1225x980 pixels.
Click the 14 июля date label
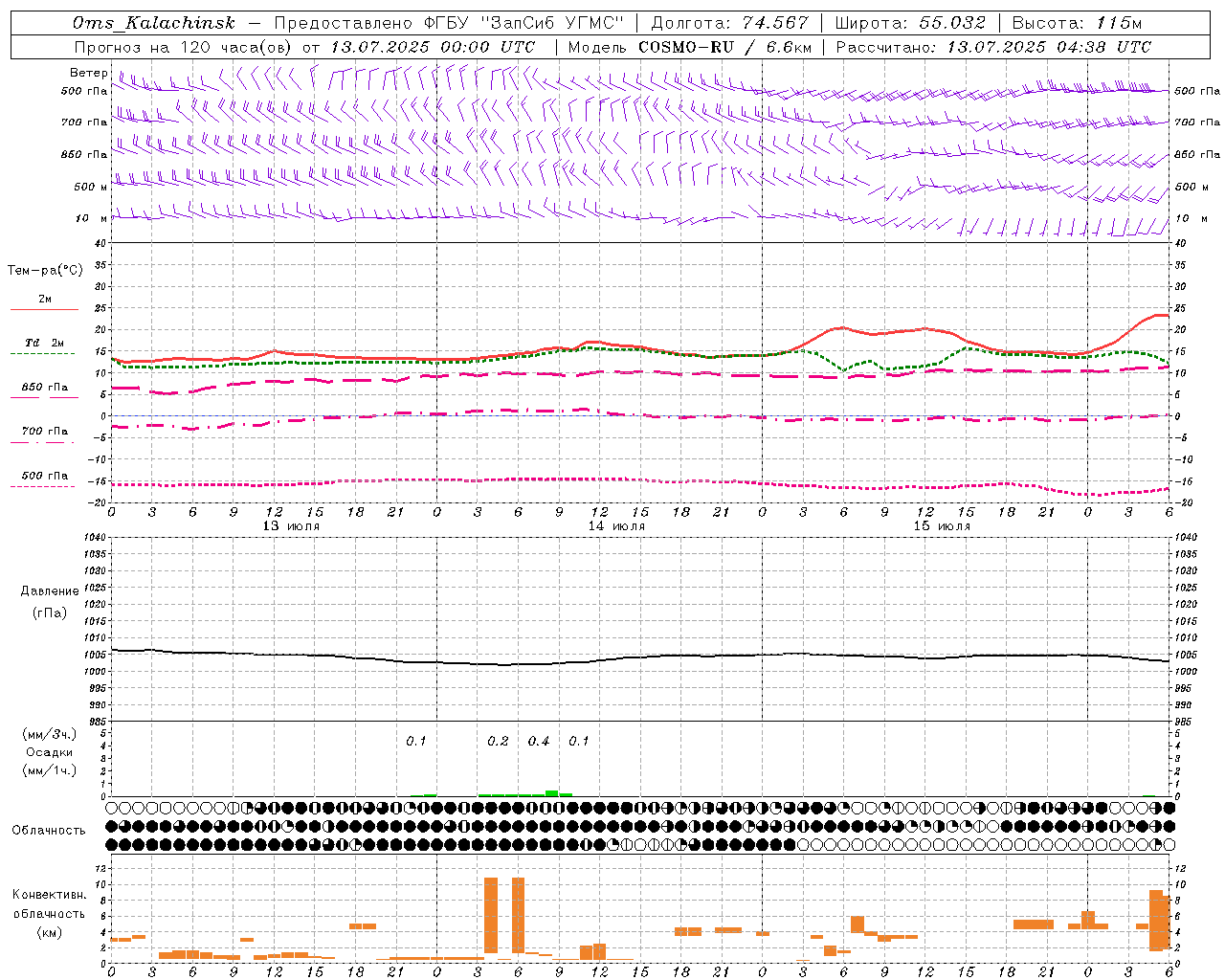(616, 525)
